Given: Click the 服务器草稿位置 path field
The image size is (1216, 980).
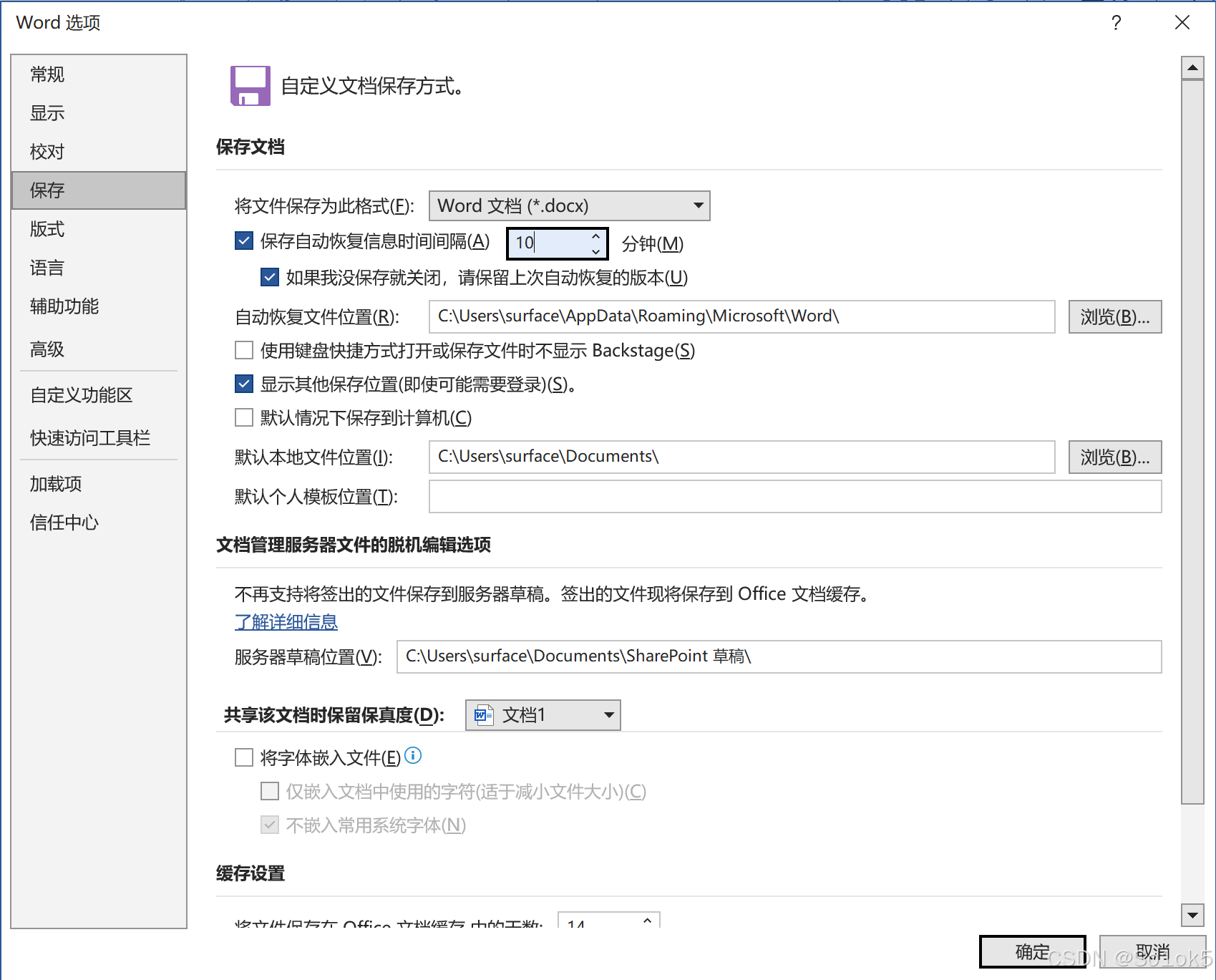Looking at the screenshot, I should (x=779, y=656).
